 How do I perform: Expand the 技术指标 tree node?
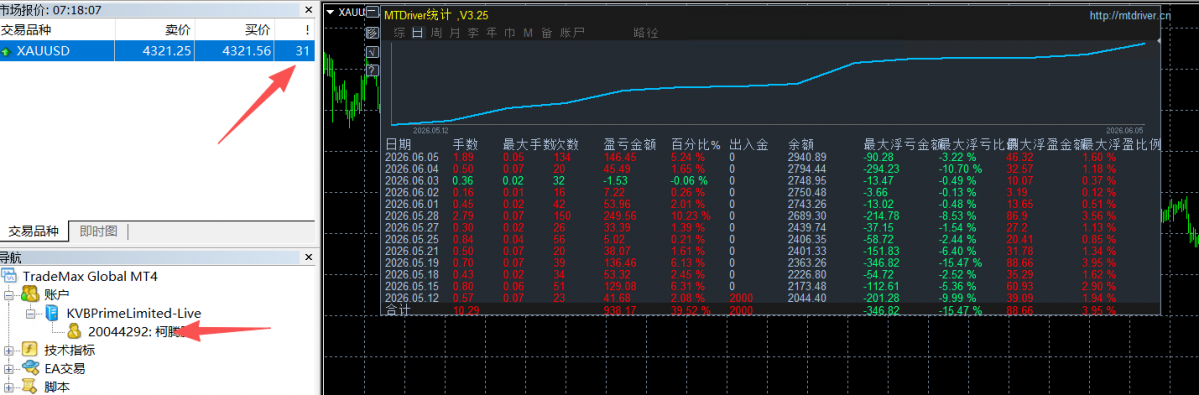point(9,351)
